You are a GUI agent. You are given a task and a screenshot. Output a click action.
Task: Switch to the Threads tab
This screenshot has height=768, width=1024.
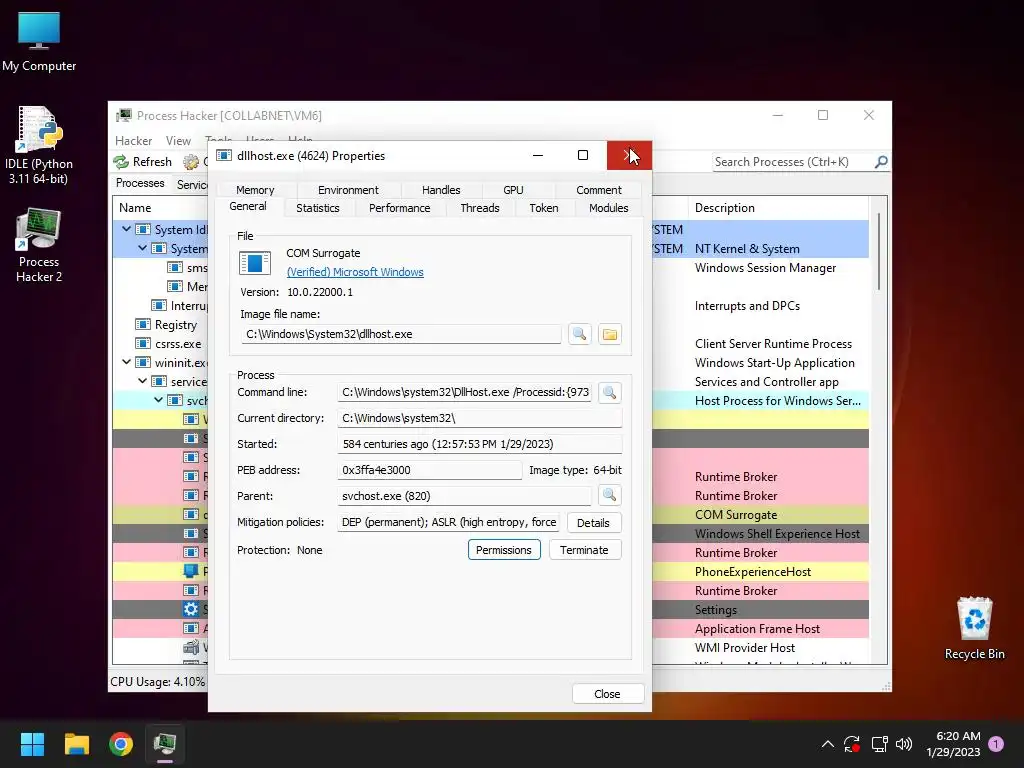[x=479, y=208]
